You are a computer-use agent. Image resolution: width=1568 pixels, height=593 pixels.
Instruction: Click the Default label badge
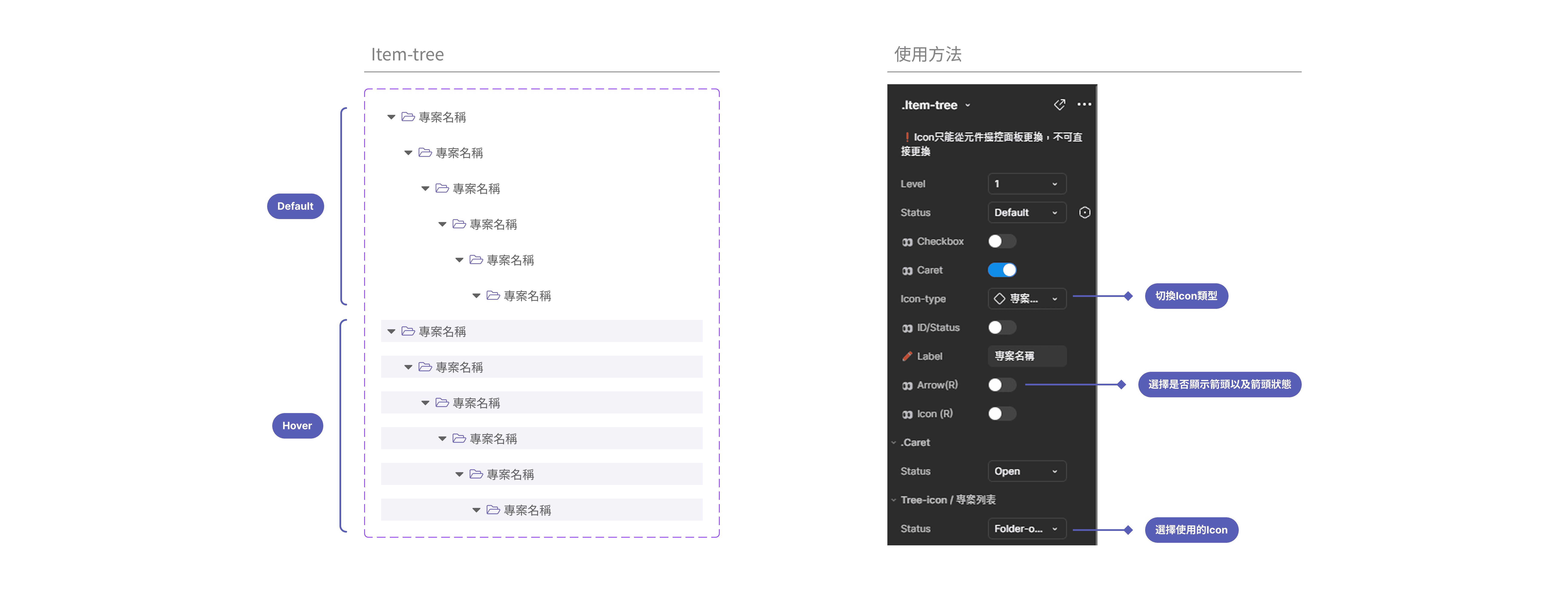pyautogui.click(x=295, y=206)
